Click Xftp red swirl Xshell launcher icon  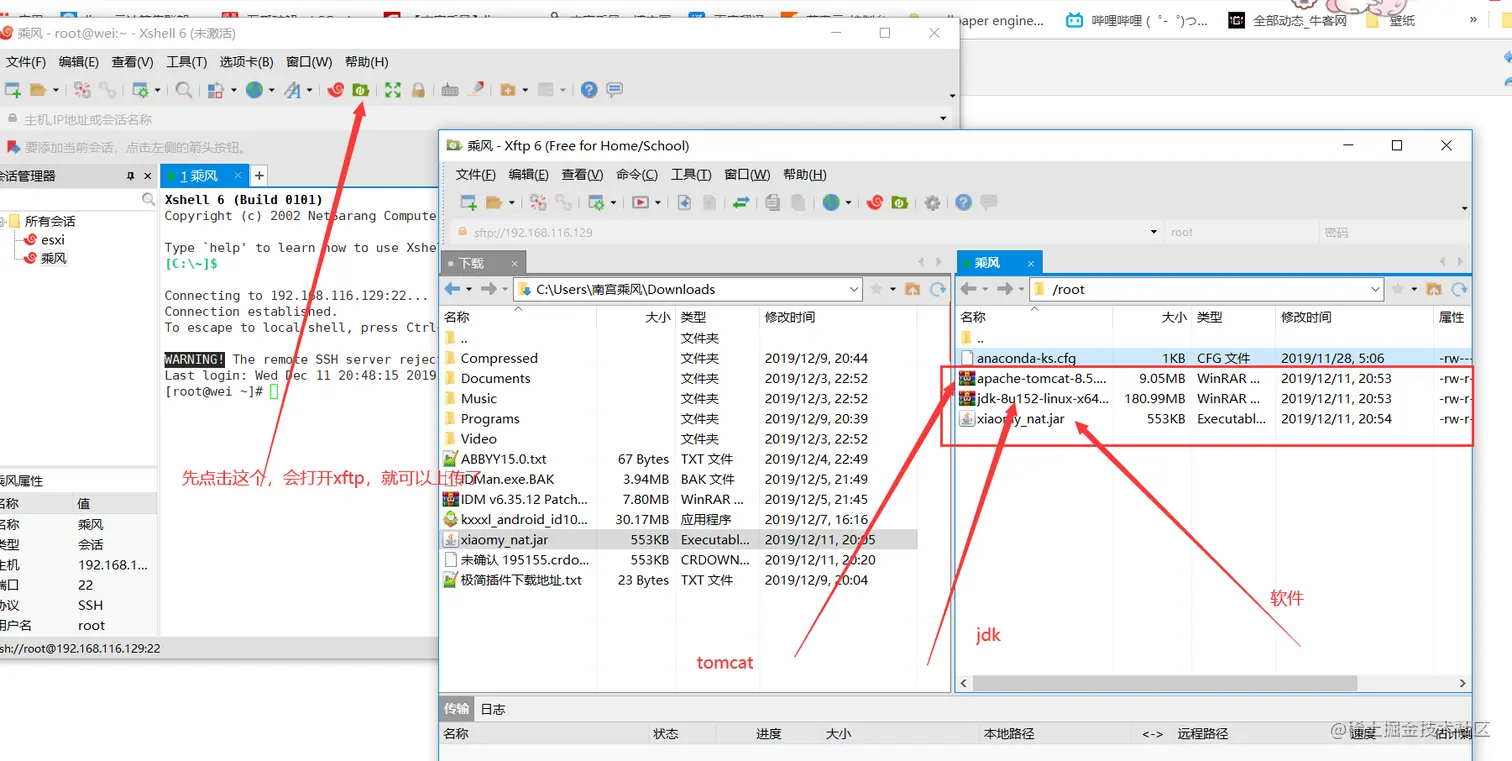pos(875,202)
